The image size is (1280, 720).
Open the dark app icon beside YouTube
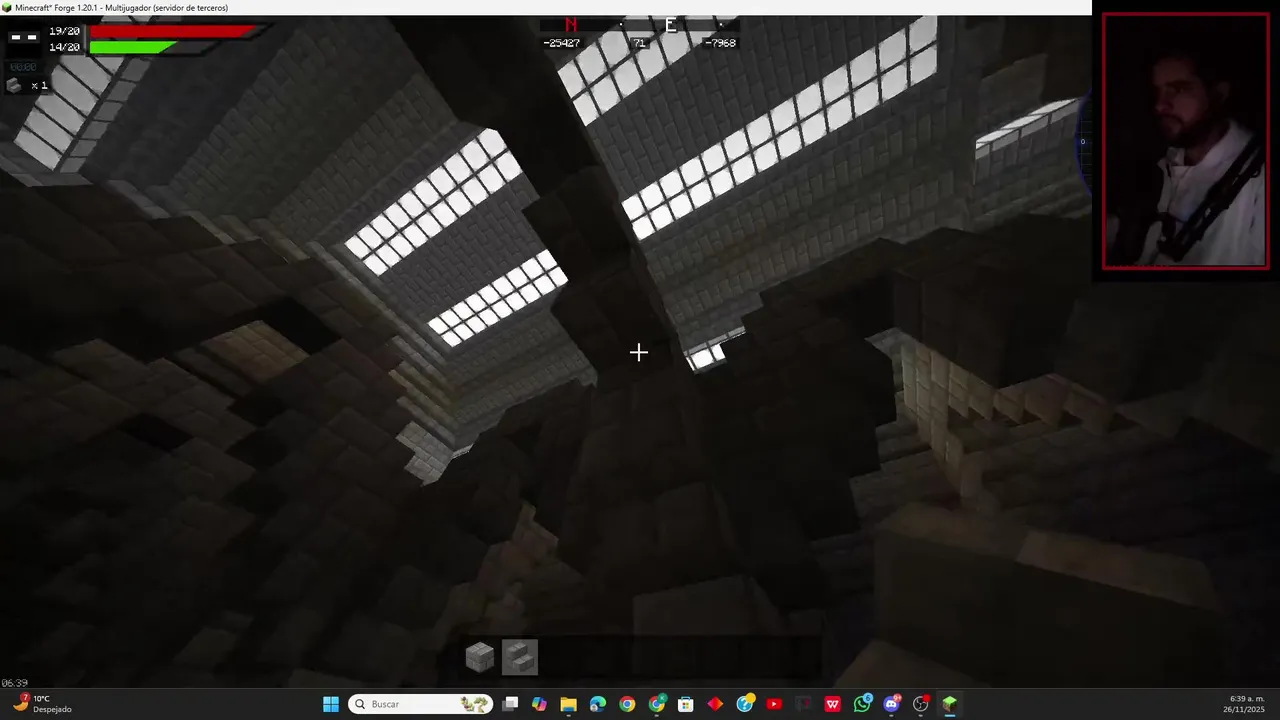tap(803, 704)
